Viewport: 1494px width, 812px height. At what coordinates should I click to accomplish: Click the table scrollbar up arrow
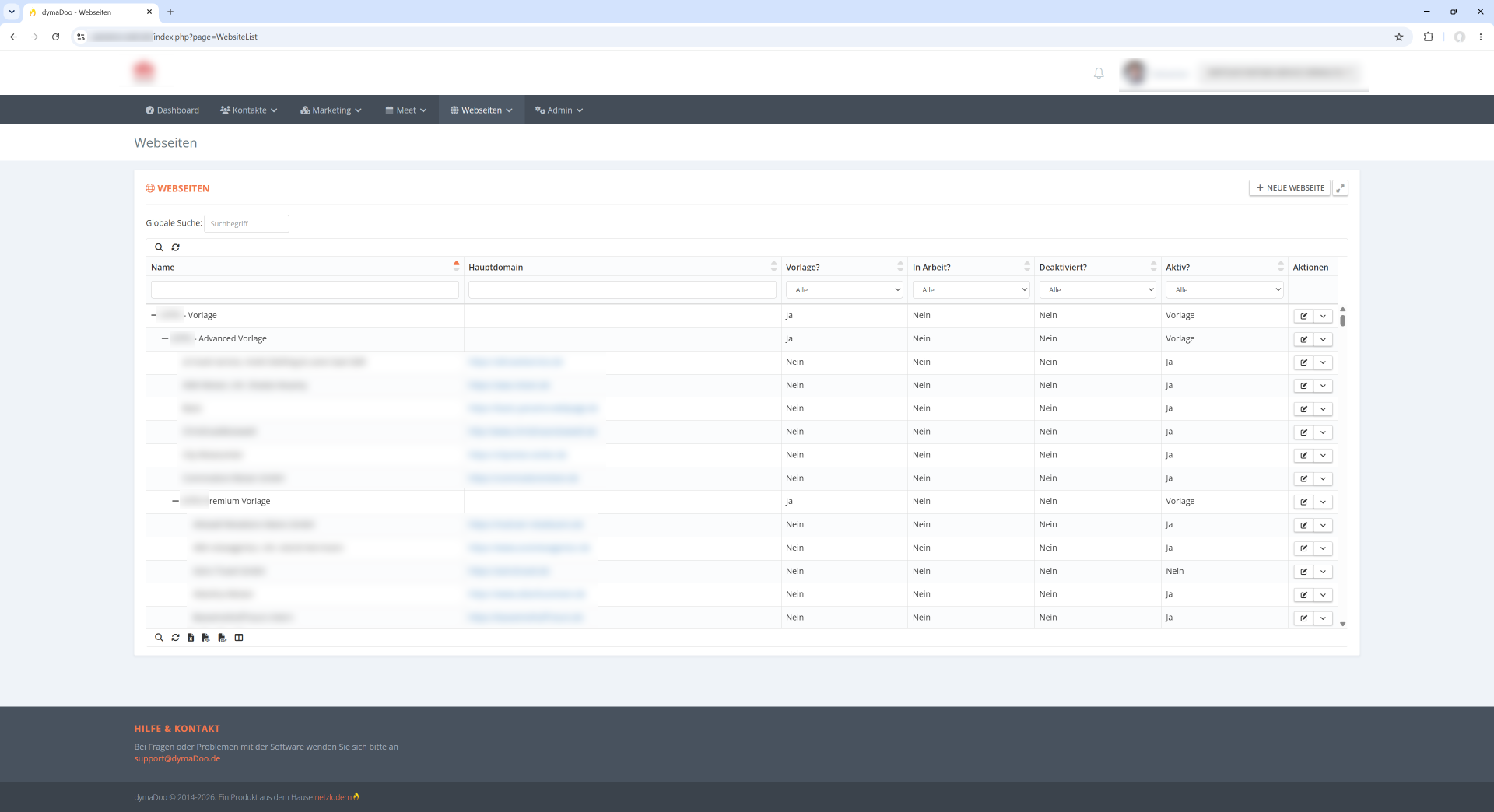1343,309
